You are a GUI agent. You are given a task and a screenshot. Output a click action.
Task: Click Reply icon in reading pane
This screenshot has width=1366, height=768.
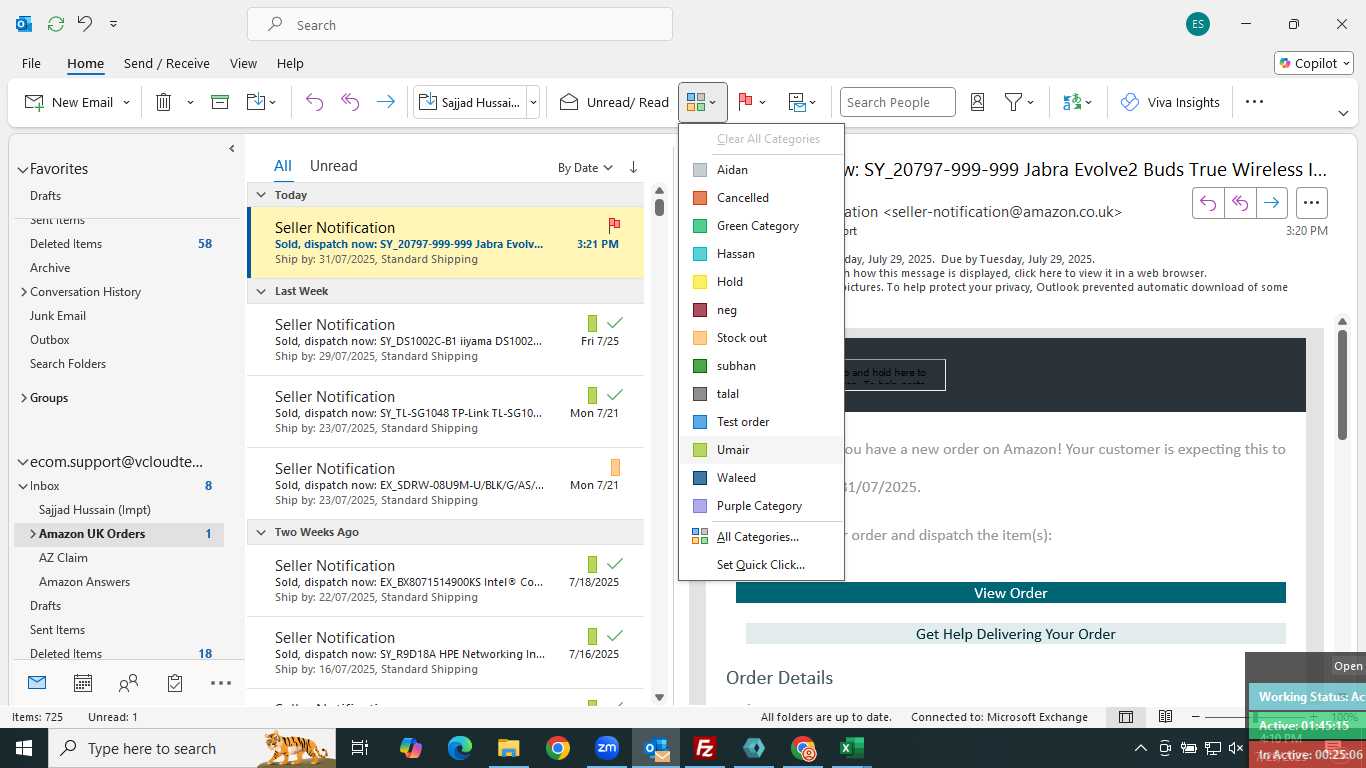(1208, 203)
